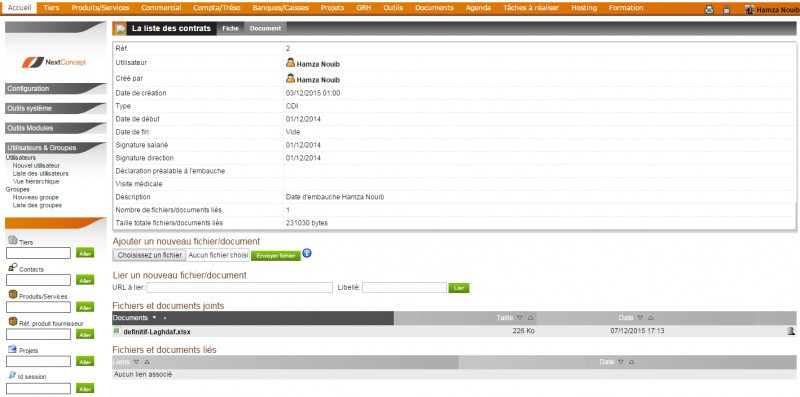This screenshot has height=397, width=800.
Task: Sort Taille column ascending
Action: 531,318
